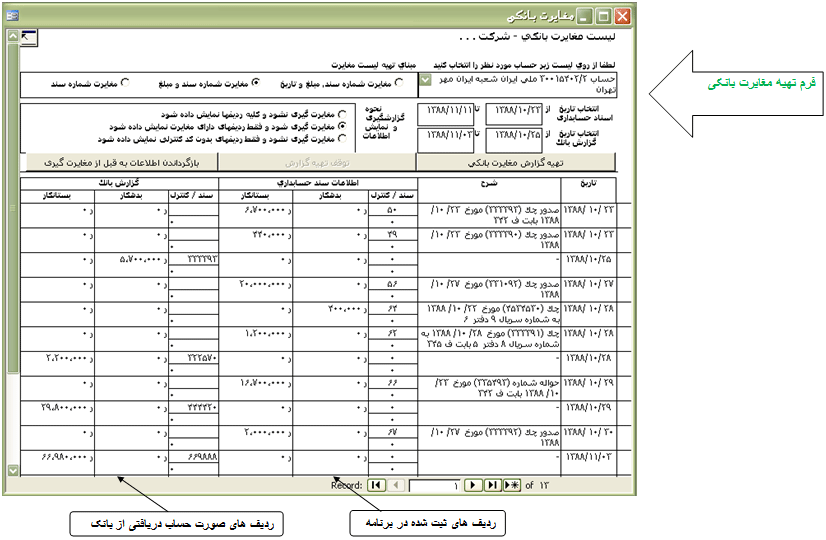The width and height of the screenshot is (826, 540).
Task: Select the مغایرت شماره سند، مبلغ و تاریخ radio option
Action: 399,83
